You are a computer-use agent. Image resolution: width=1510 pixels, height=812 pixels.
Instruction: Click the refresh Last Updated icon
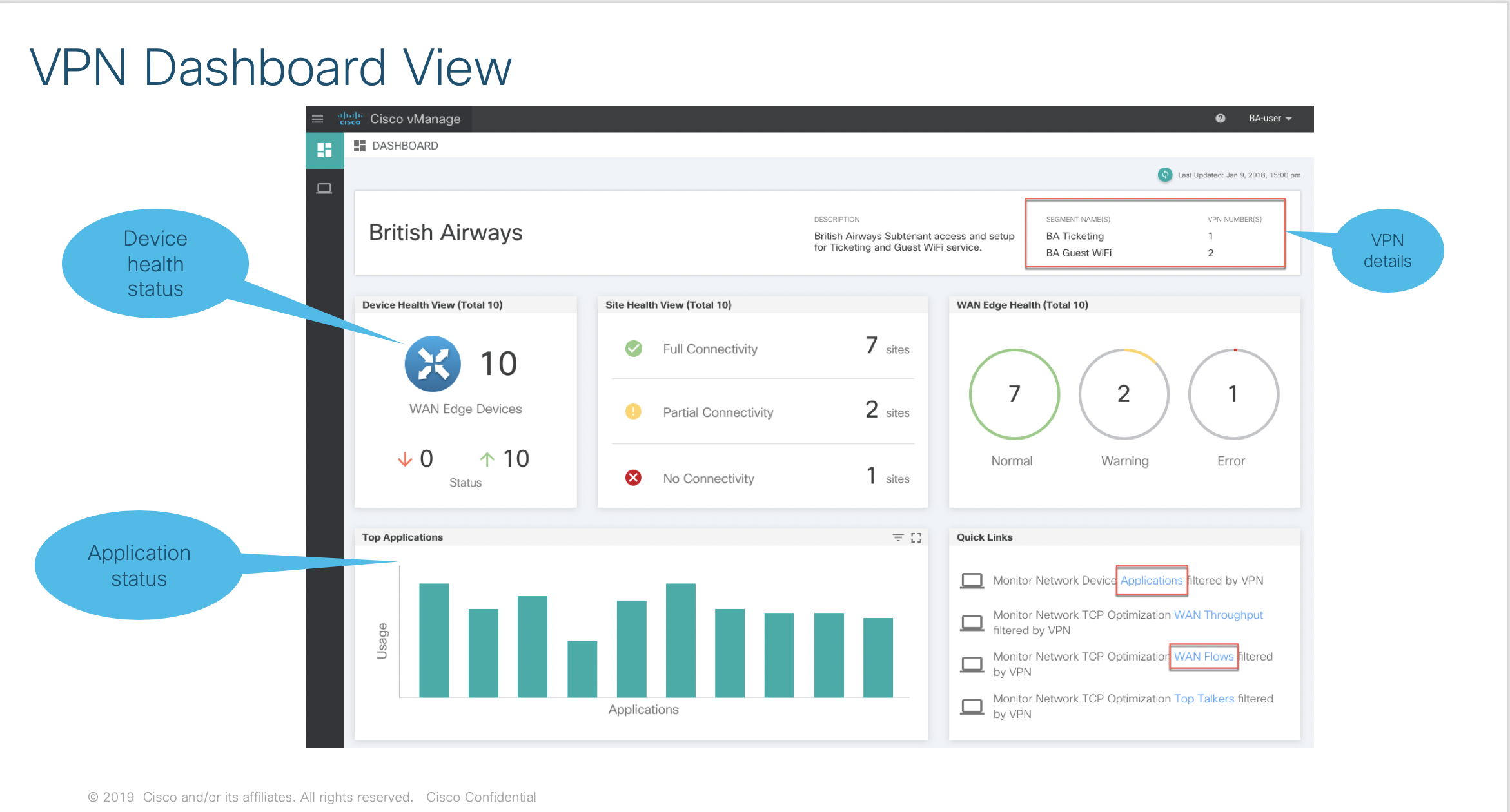(x=1164, y=175)
